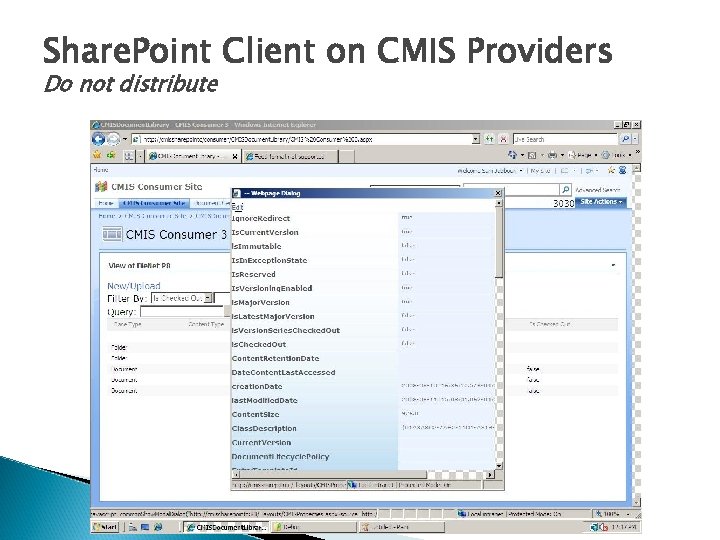Click the dialog scroll down arrow
This screenshot has height=540, width=720.
499,466
